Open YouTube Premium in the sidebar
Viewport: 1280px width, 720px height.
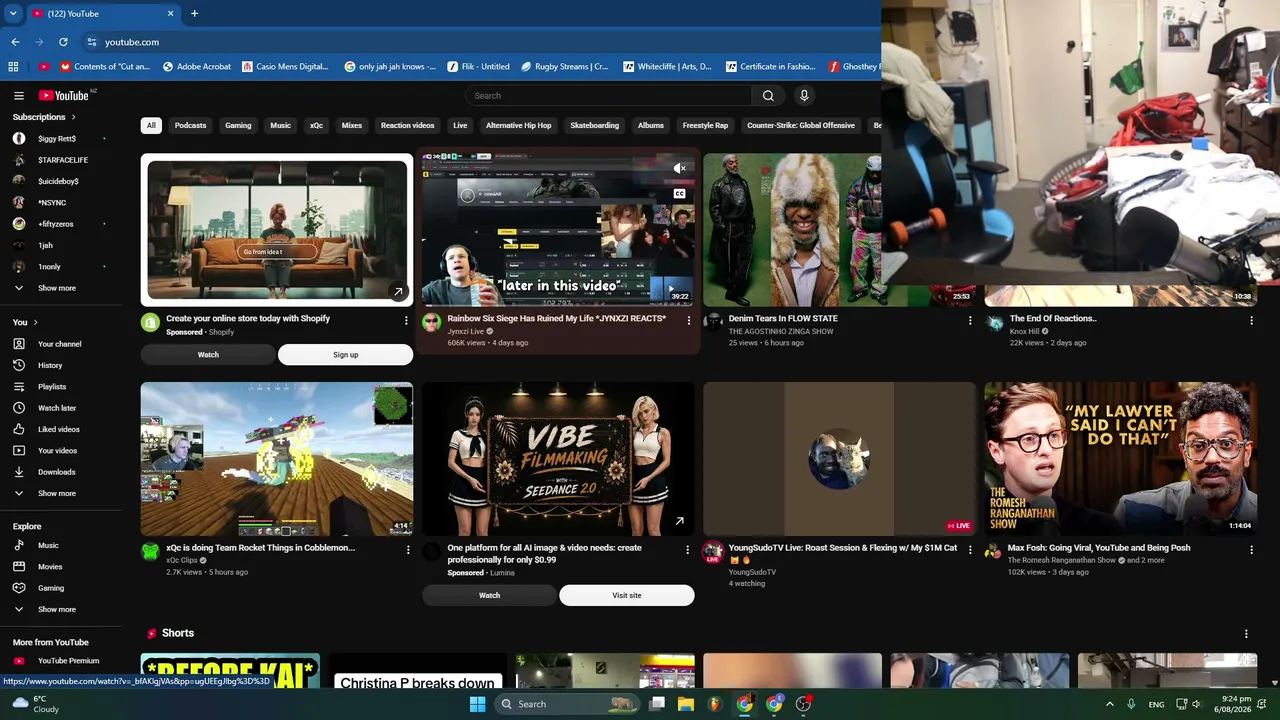[x=68, y=661]
